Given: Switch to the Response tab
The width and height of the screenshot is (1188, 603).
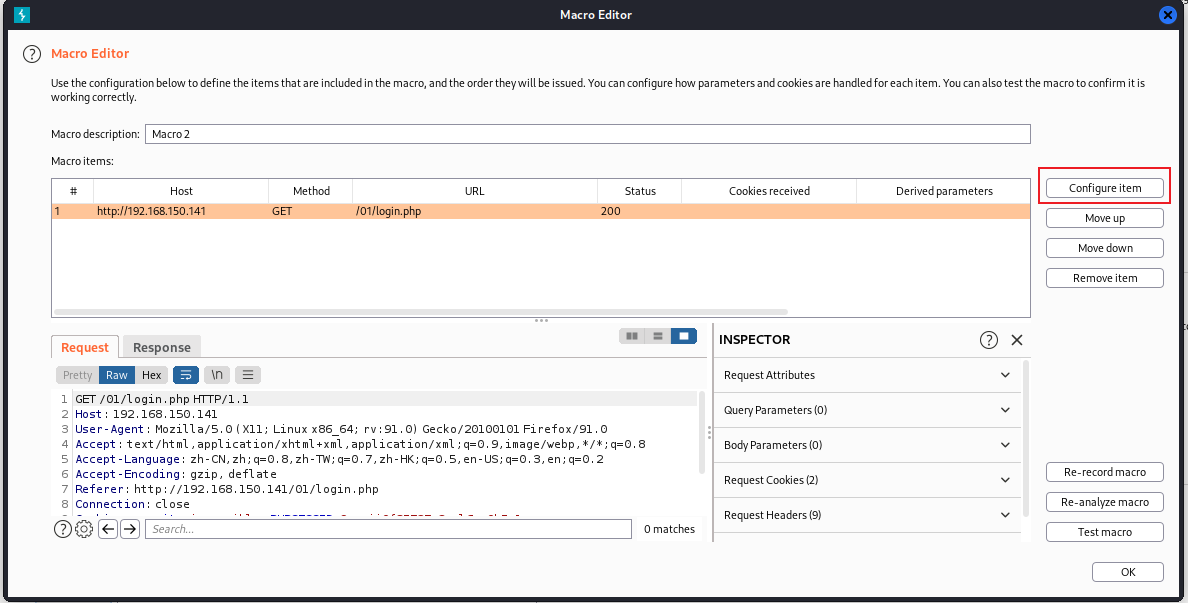Looking at the screenshot, I should (x=161, y=347).
